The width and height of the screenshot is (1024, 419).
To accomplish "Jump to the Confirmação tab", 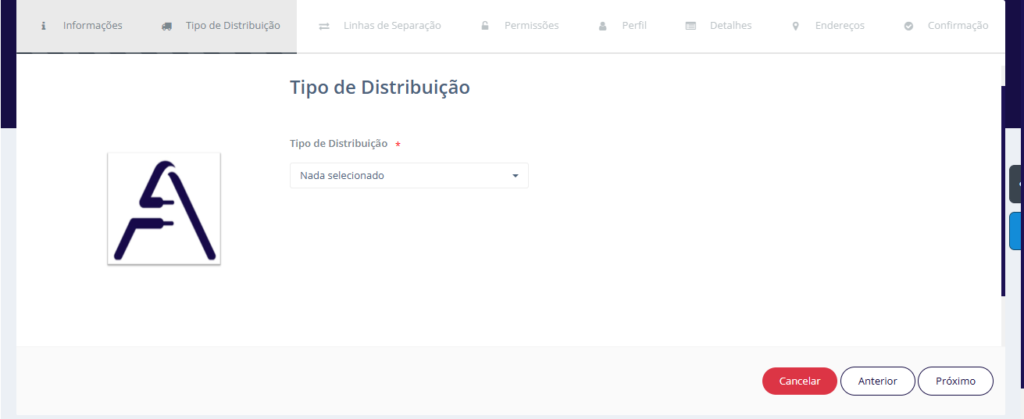I will point(957,26).
